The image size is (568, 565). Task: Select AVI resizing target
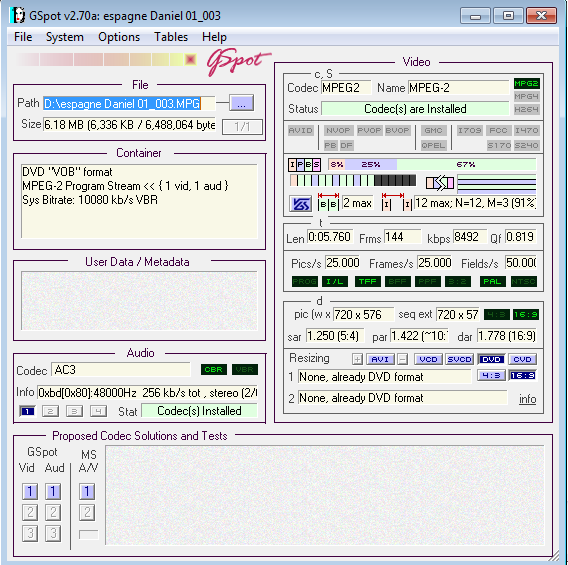pos(380,359)
